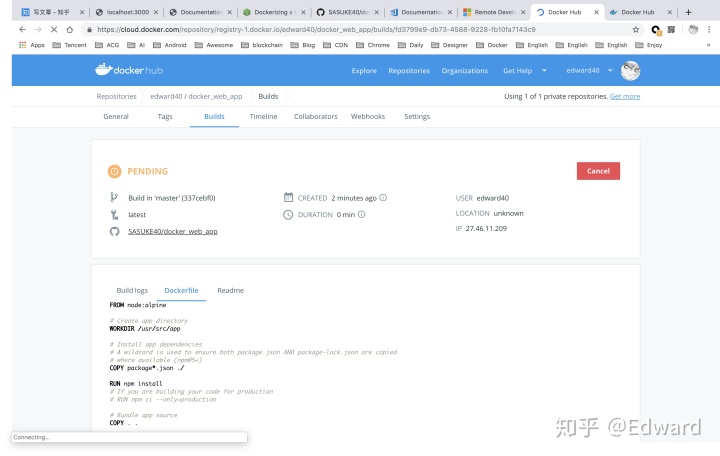This screenshot has height=456, width=720.
Task: Click the Chrome profile avatar in toolbar
Action: tap(693, 29)
